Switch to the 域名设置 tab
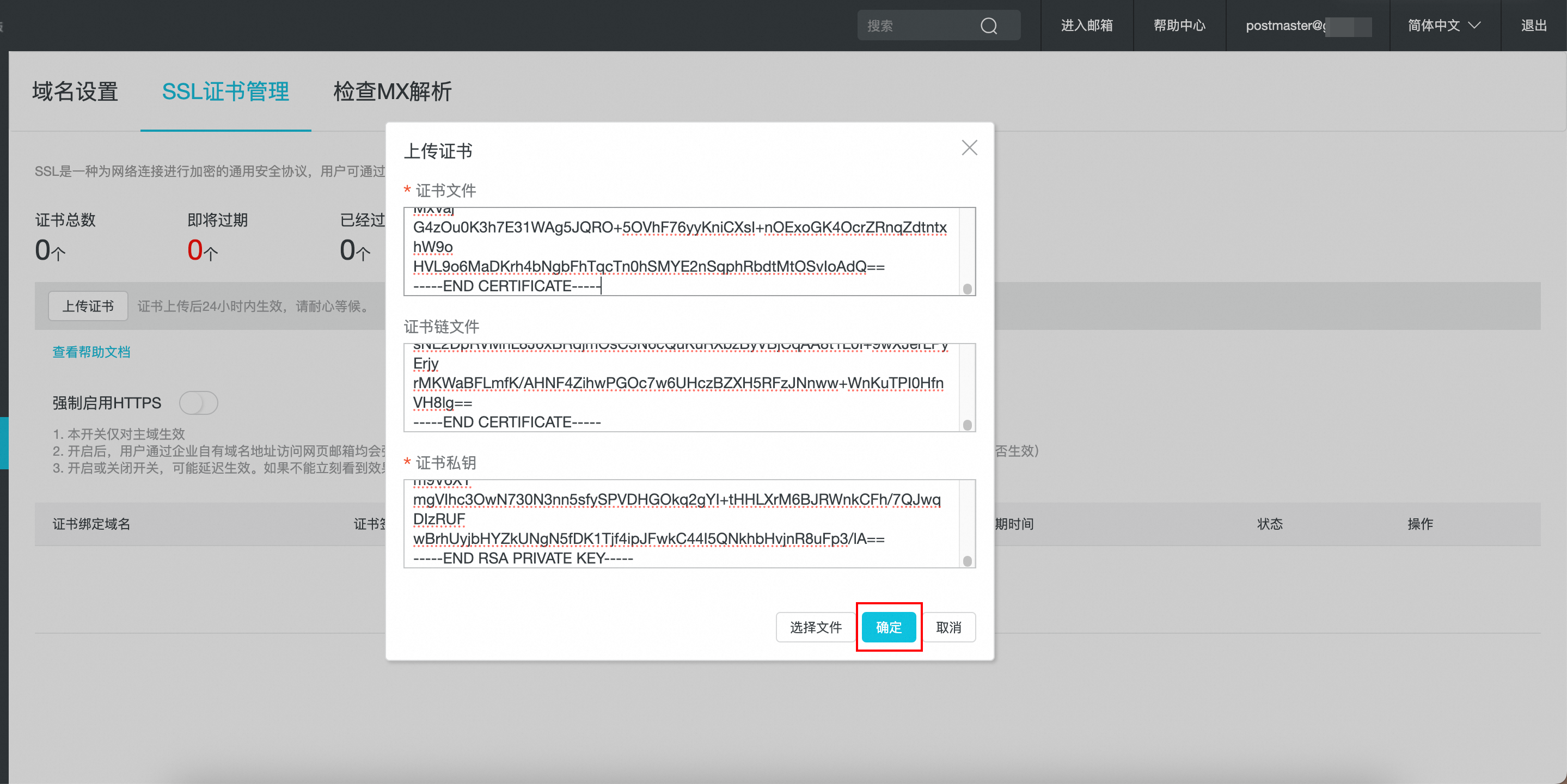Image resolution: width=1567 pixels, height=784 pixels. (75, 92)
